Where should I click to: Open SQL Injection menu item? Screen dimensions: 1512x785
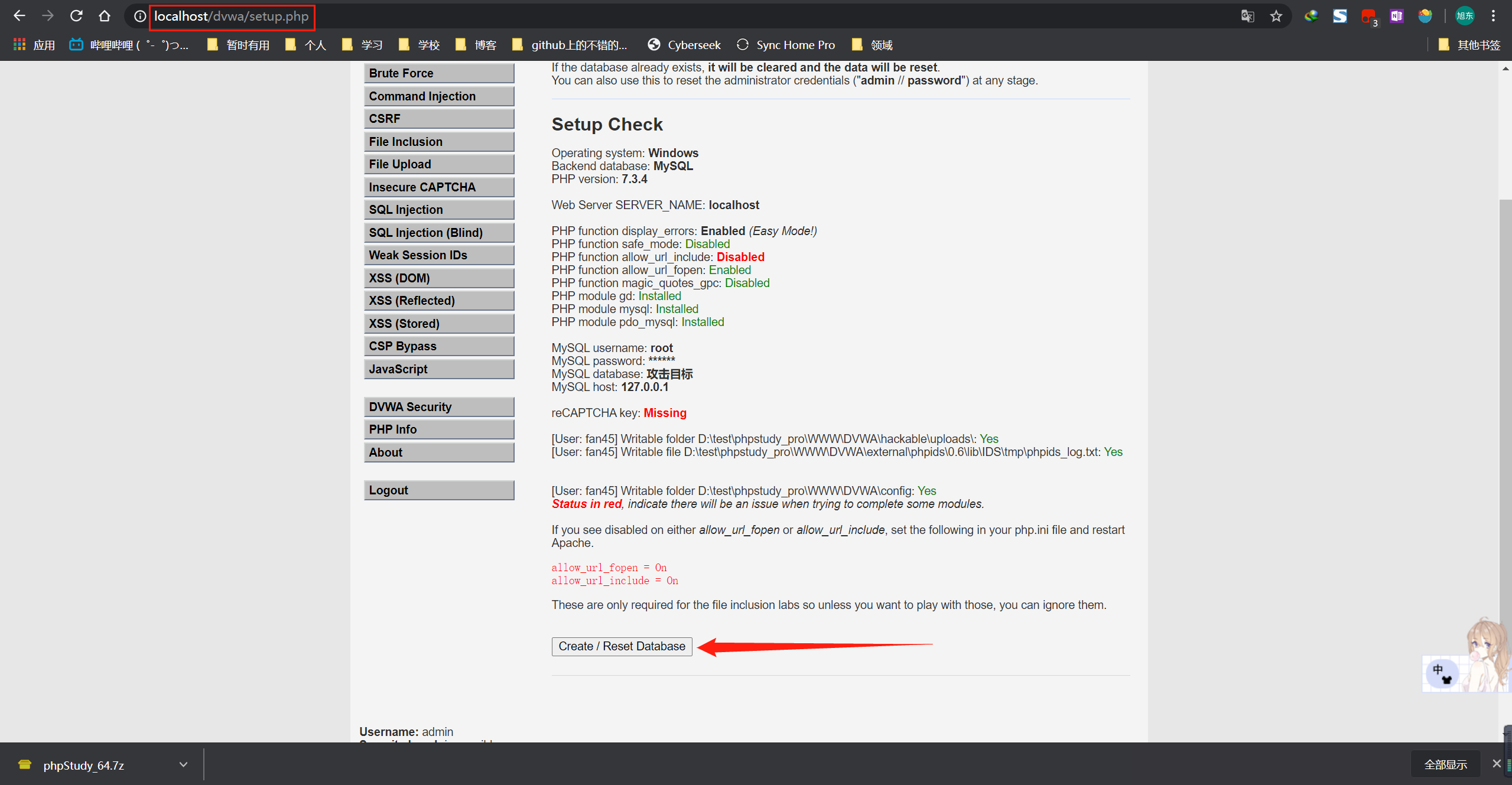438,210
